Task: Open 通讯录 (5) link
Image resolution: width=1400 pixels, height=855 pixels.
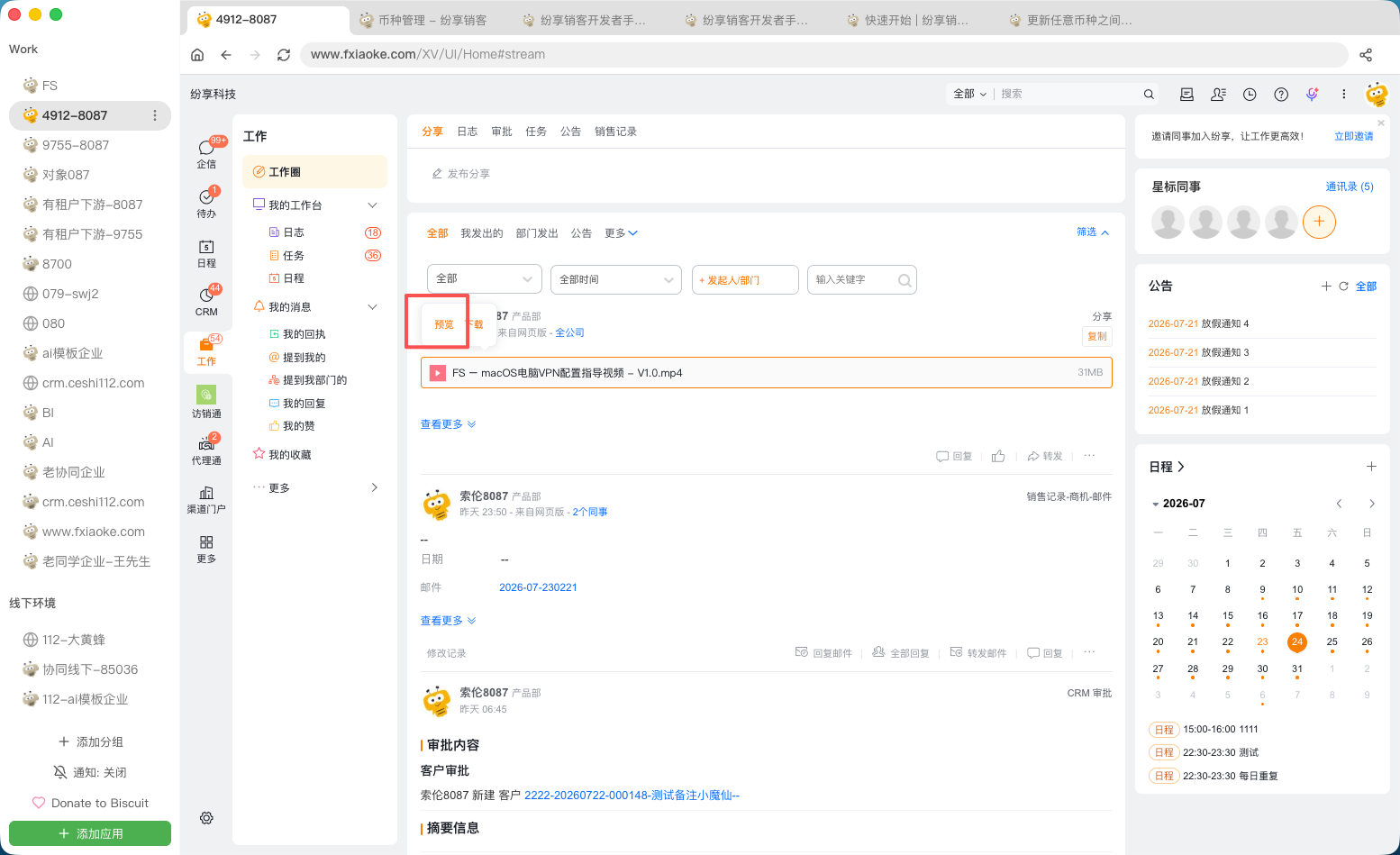Action: (x=1350, y=186)
